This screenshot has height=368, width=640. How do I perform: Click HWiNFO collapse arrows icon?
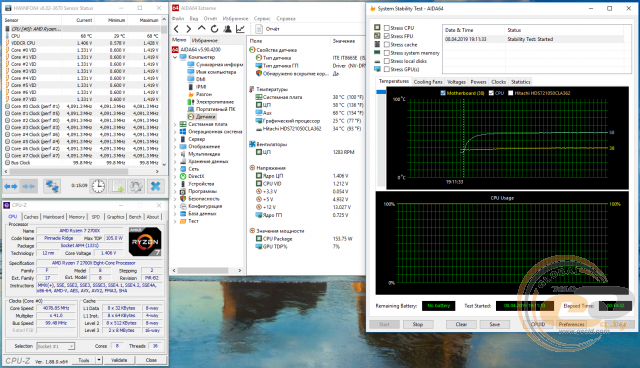coord(28,186)
